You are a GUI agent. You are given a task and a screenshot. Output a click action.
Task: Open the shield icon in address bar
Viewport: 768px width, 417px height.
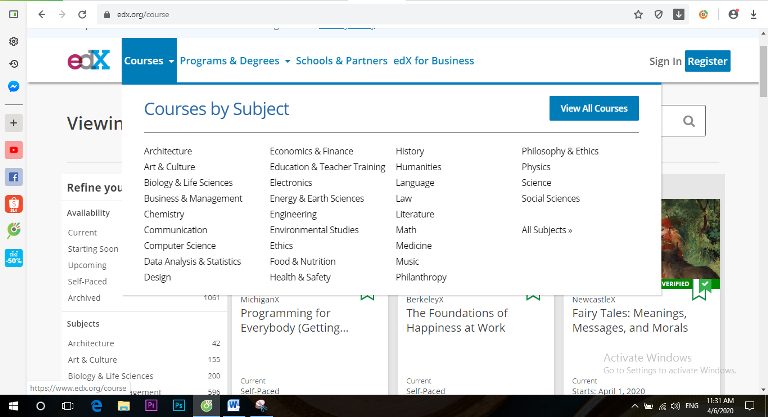(x=658, y=15)
